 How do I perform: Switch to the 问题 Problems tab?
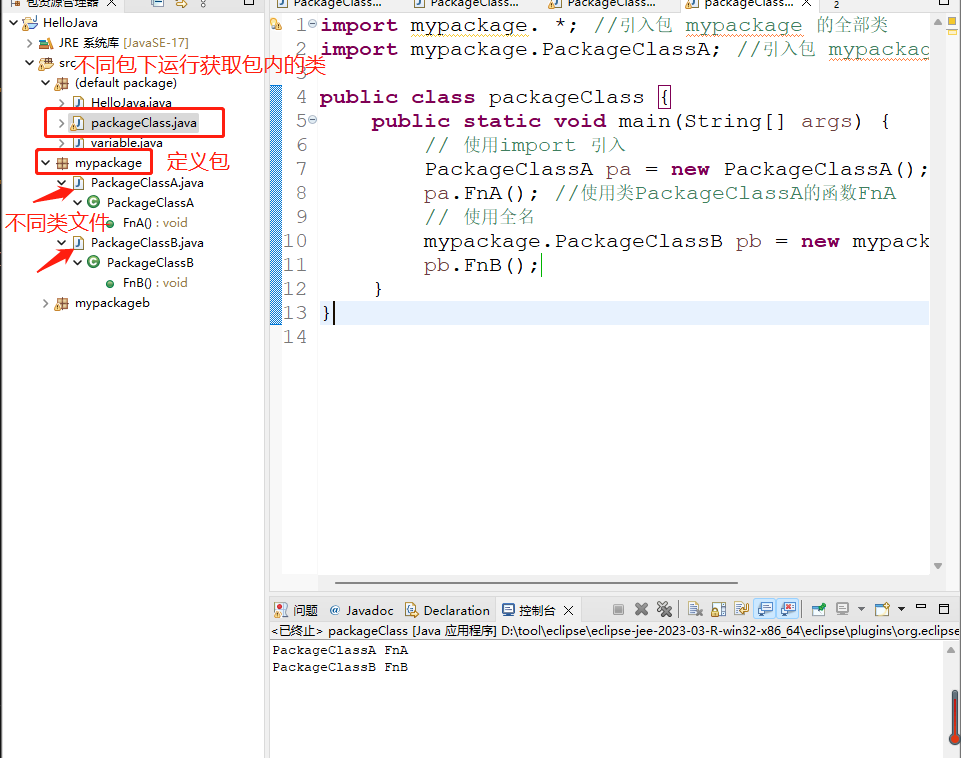coord(296,610)
